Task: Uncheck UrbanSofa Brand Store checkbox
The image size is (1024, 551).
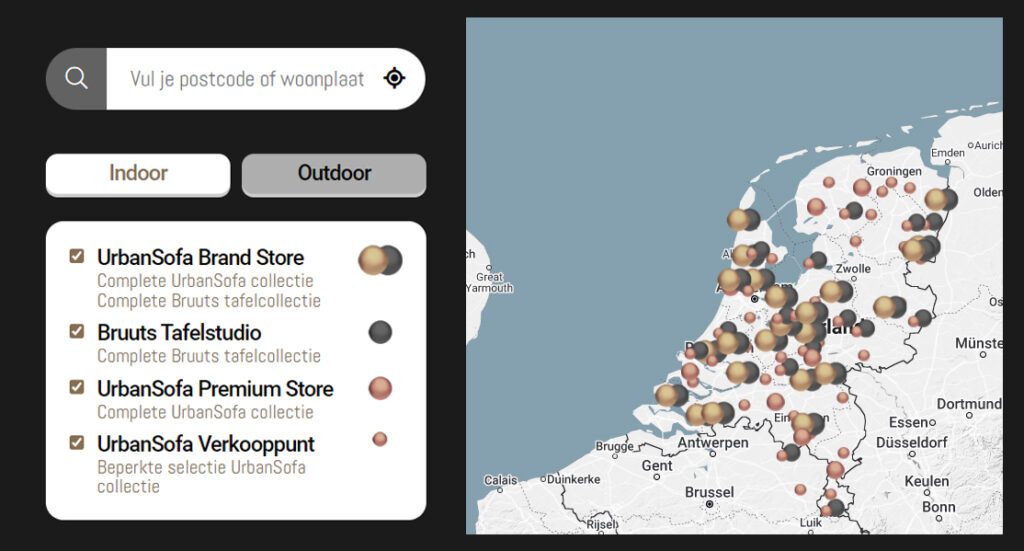Action: 77,256
